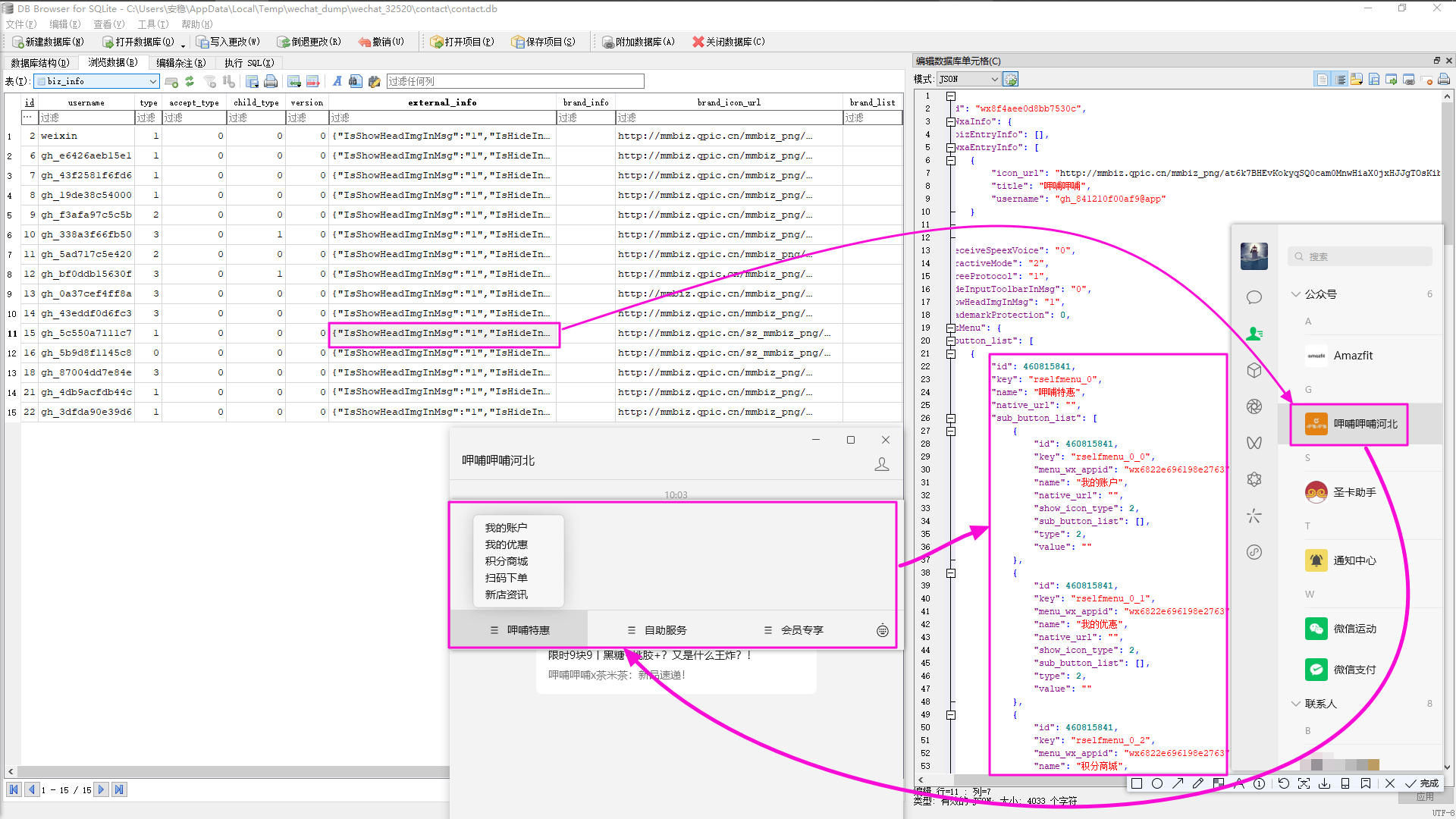Click the 完成 button in the screenshot toolbar
The image size is (1456, 819).
pyautogui.click(x=1422, y=783)
